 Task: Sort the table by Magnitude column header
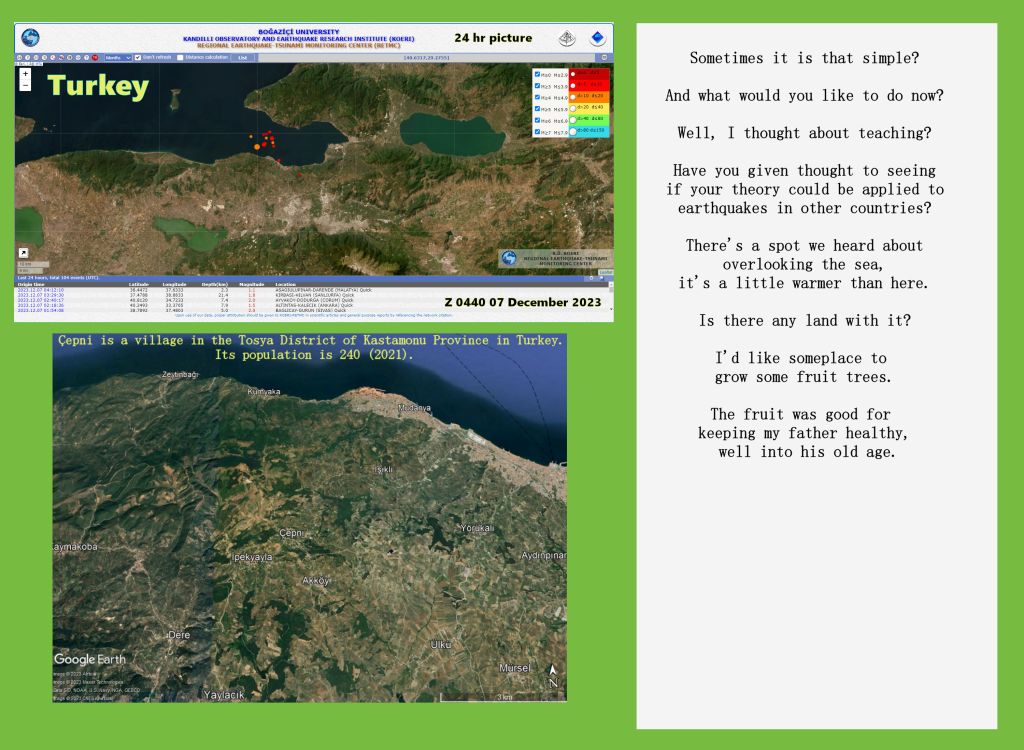pyautogui.click(x=250, y=285)
